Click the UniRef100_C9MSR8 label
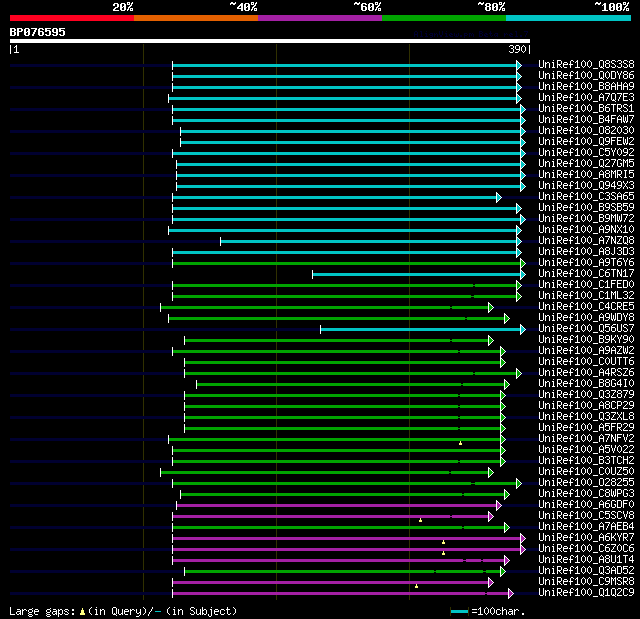640x619 pixels. (x=586, y=582)
